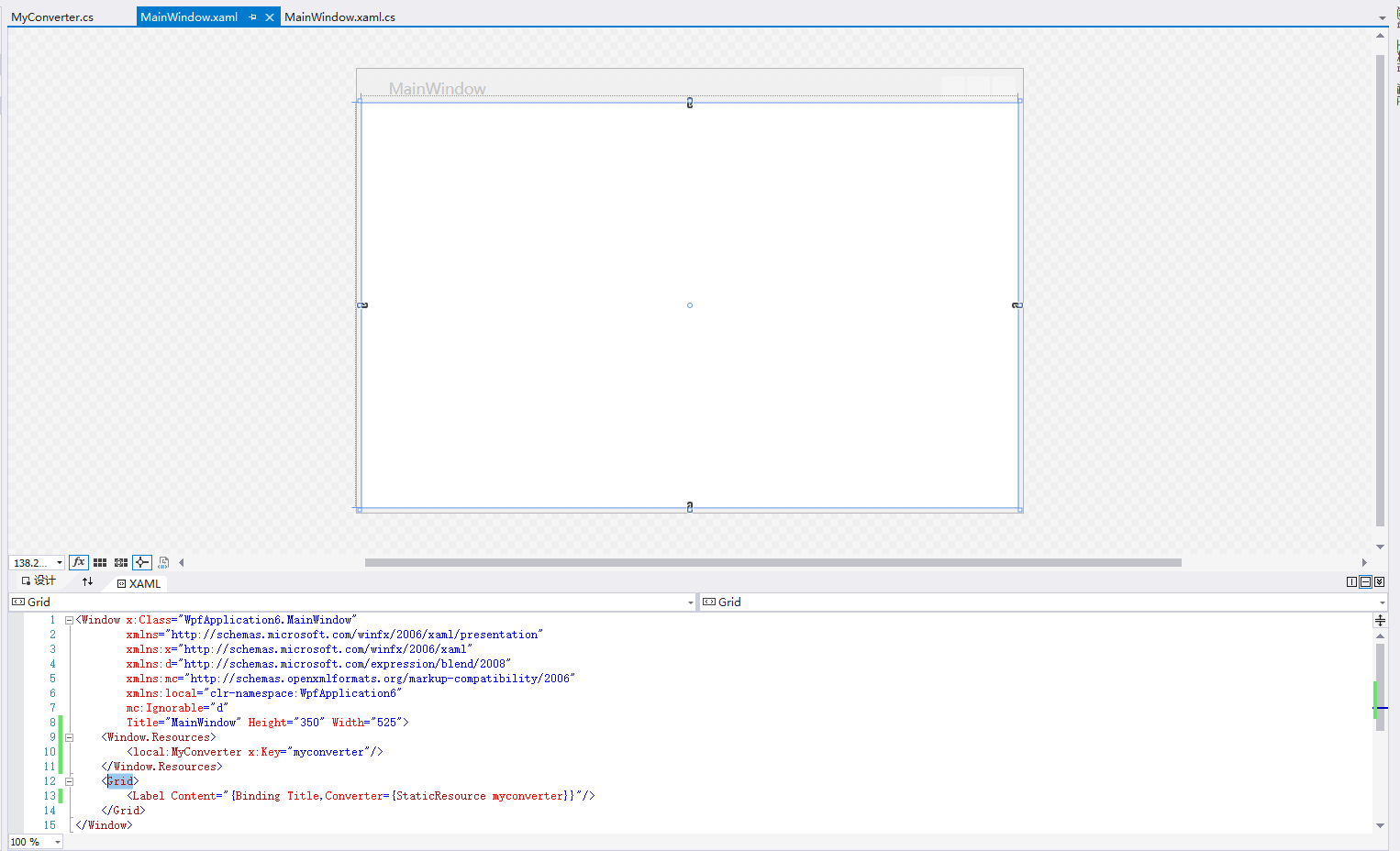Click the designer vertical scrollbar thumb
The image size is (1400, 851).
(1380, 290)
